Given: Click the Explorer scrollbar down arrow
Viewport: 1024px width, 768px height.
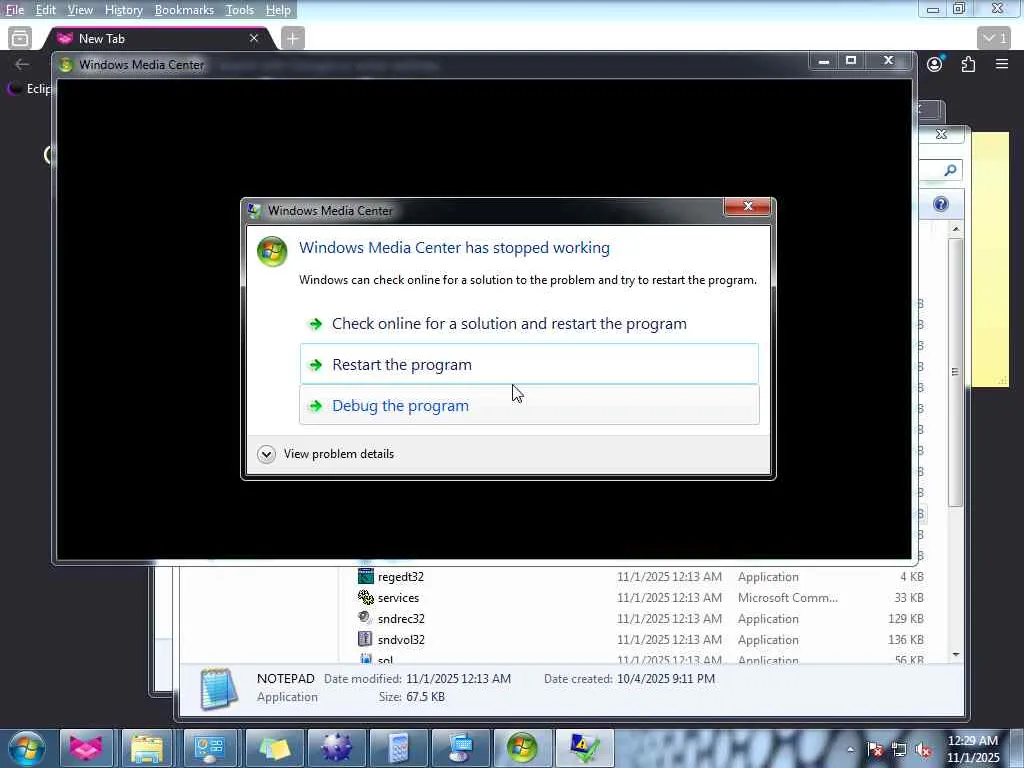Looking at the screenshot, I should coord(956,654).
